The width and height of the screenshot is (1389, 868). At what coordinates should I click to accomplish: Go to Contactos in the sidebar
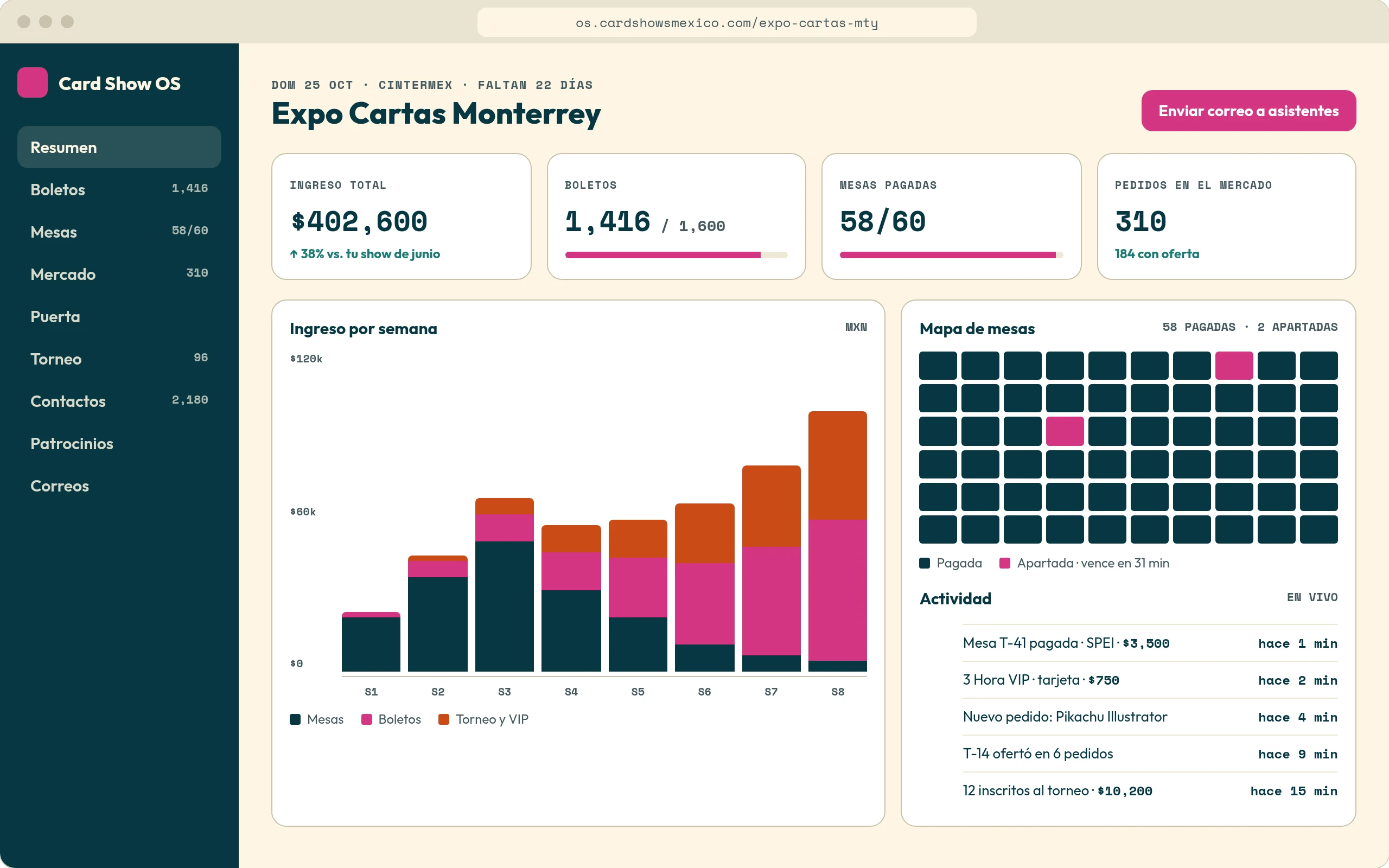coord(119,401)
